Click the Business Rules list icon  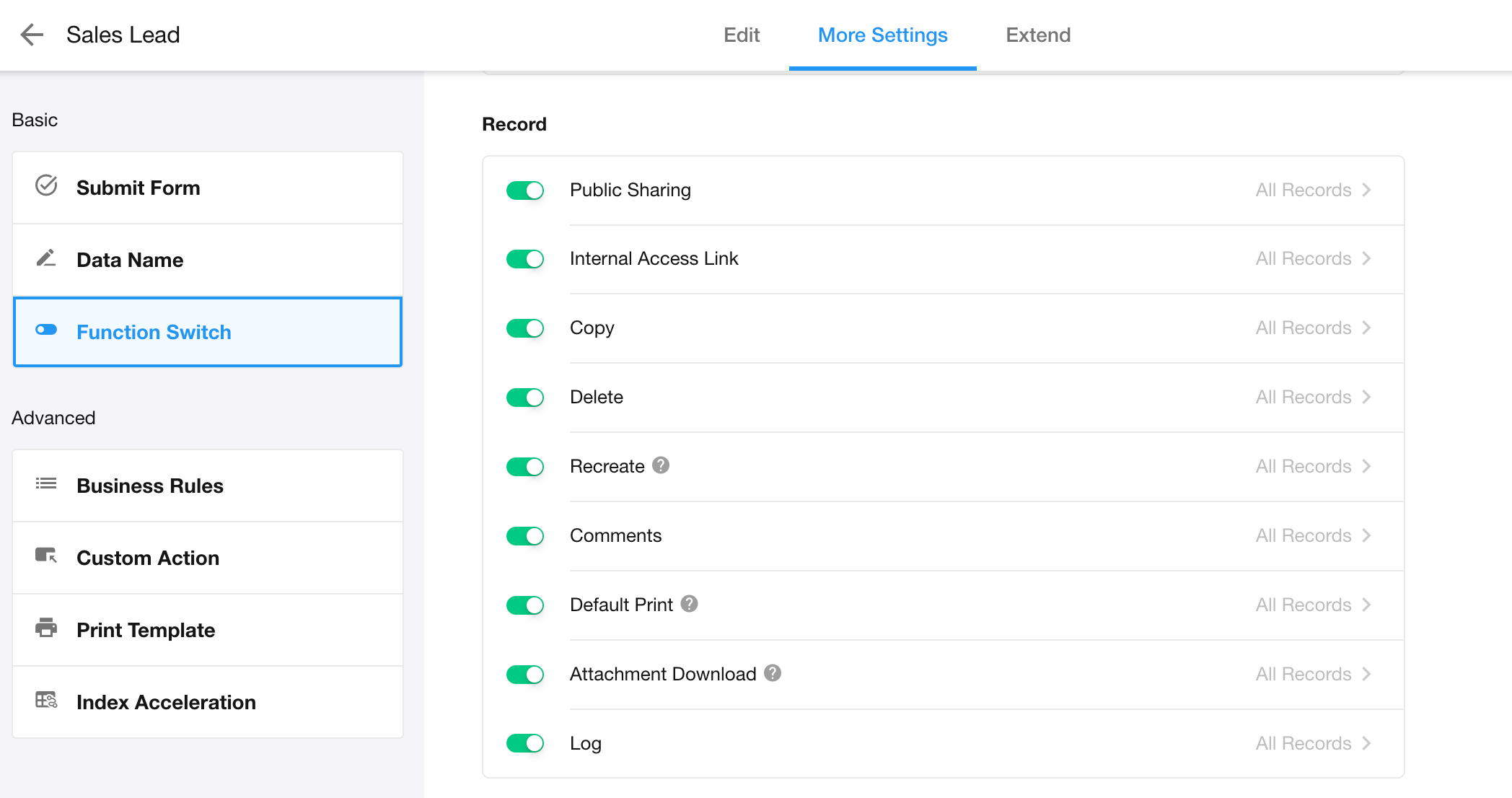click(46, 484)
